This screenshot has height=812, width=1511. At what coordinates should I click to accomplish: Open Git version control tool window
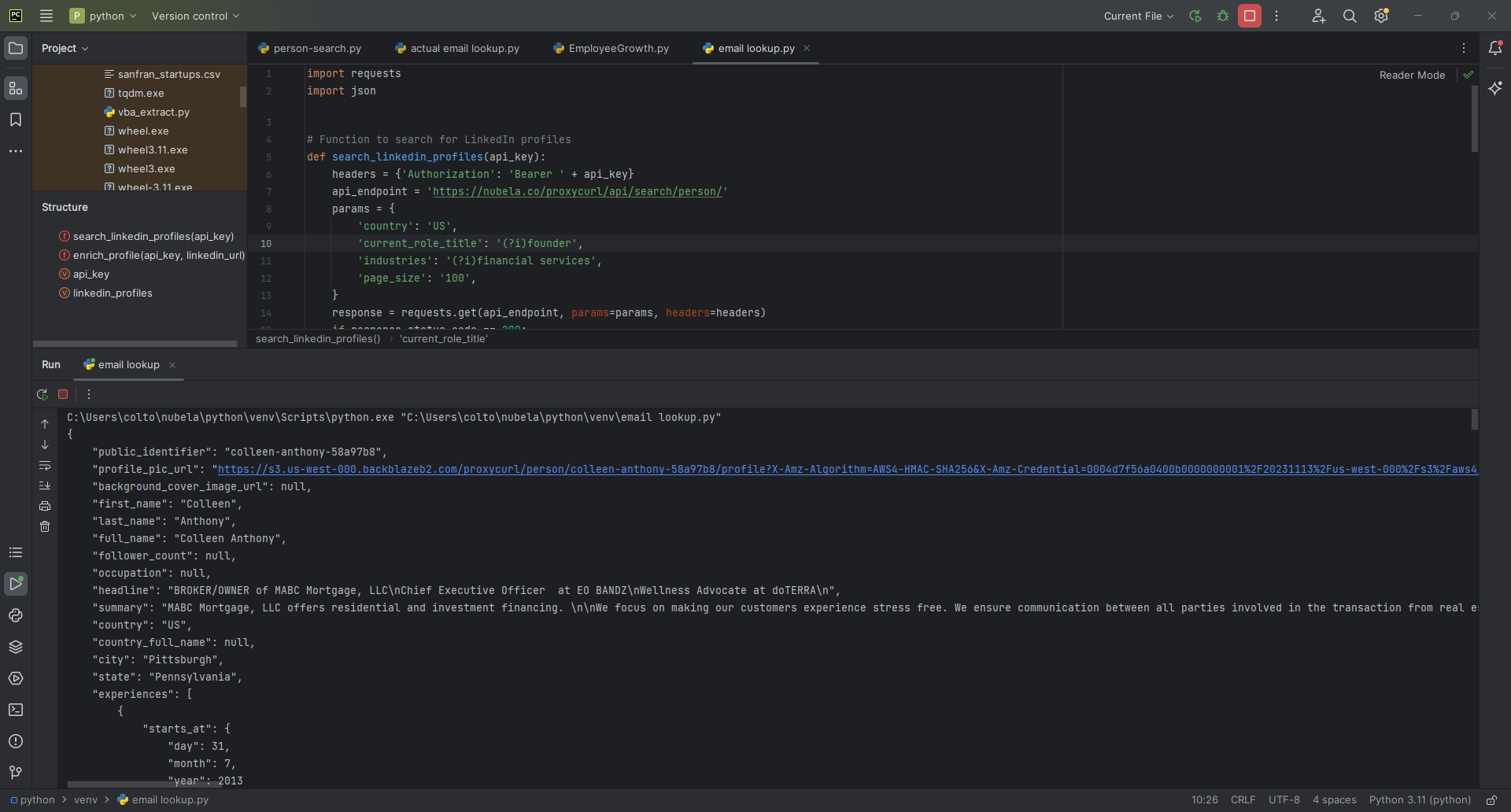(x=16, y=773)
